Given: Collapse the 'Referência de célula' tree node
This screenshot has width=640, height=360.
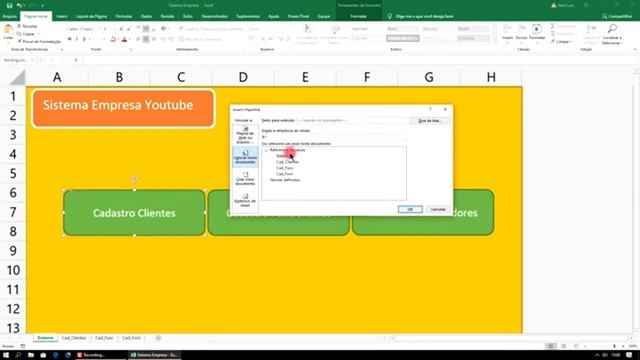Looking at the screenshot, I should [267, 150].
